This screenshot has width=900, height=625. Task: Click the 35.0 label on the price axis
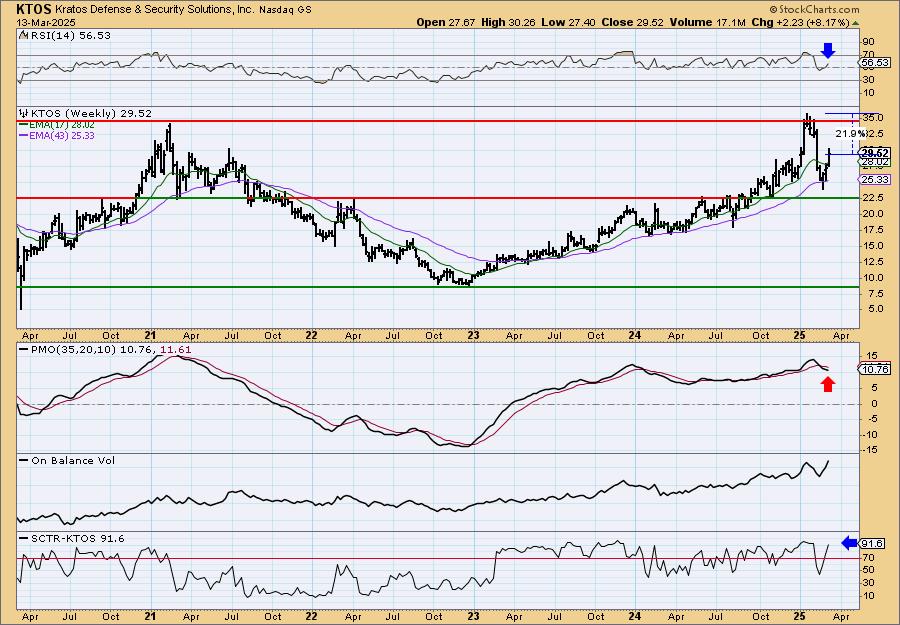click(x=872, y=118)
